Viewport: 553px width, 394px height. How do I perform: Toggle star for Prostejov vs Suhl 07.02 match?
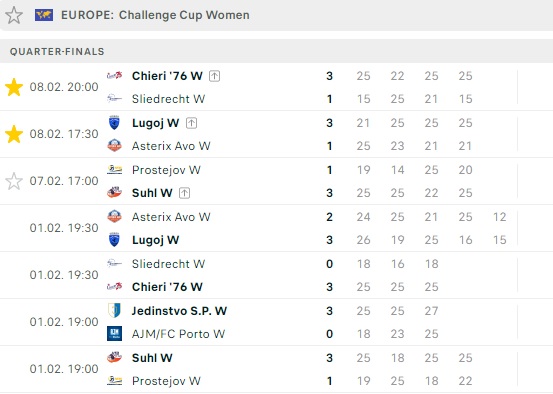14,181
